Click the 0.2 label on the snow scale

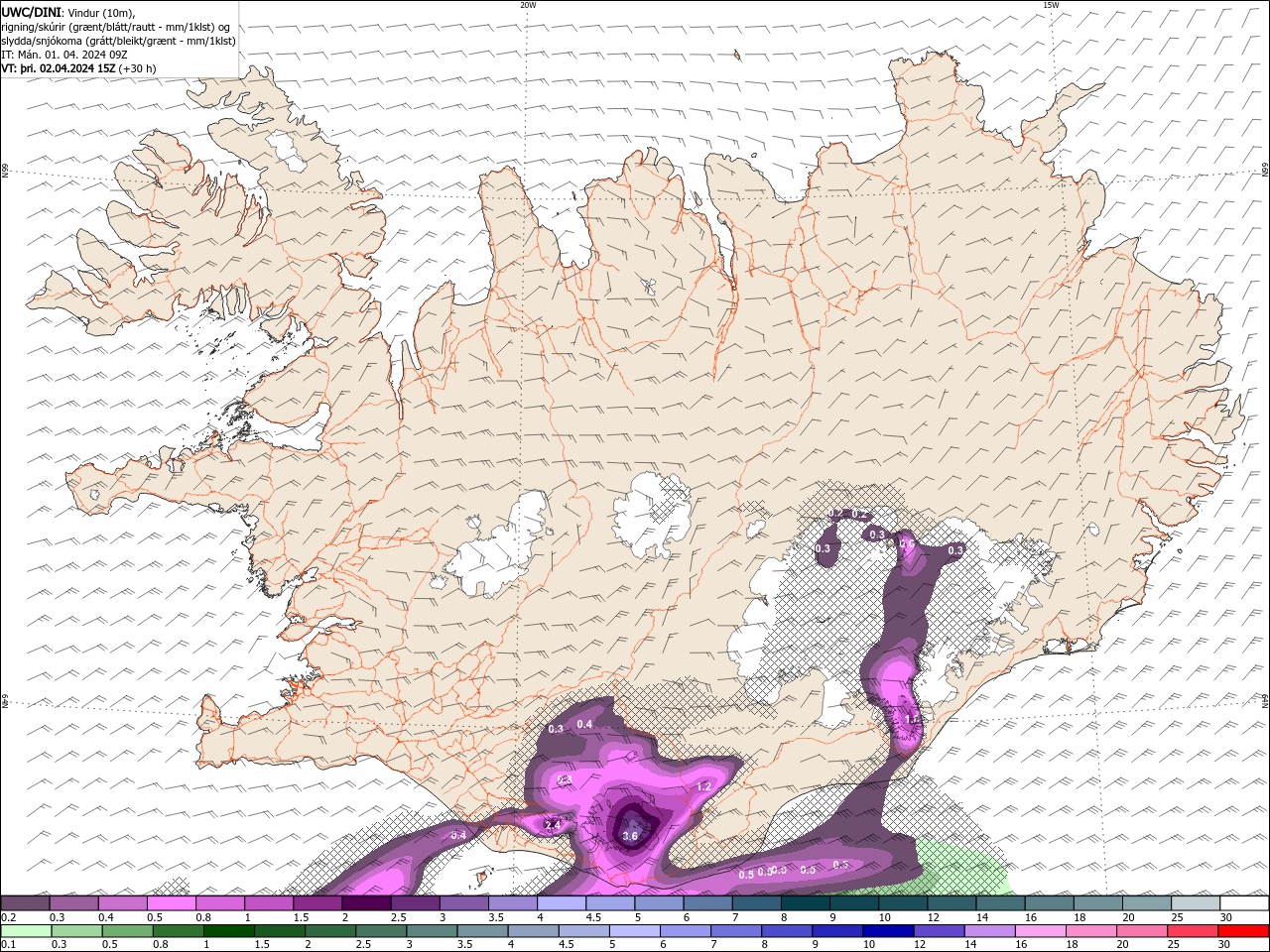8,917
